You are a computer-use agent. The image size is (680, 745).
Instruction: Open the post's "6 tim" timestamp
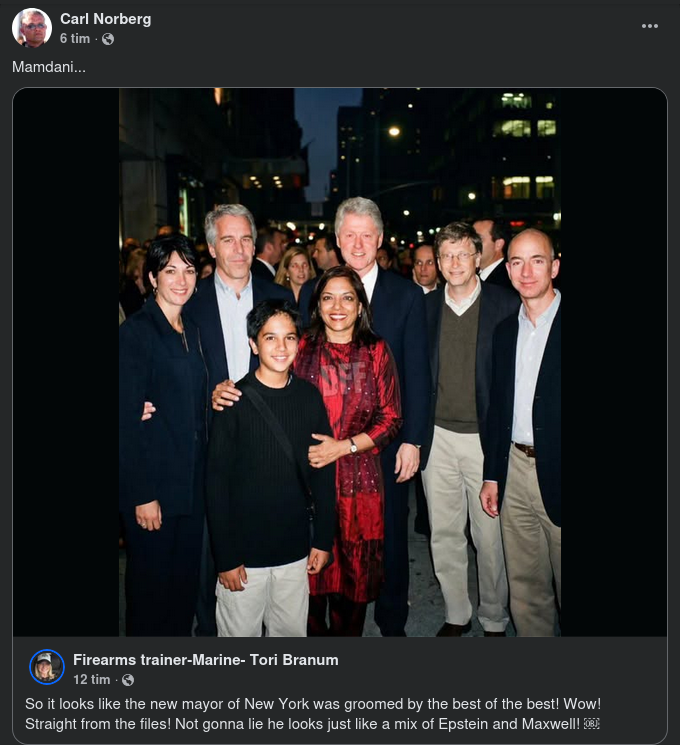coord(74,39)
